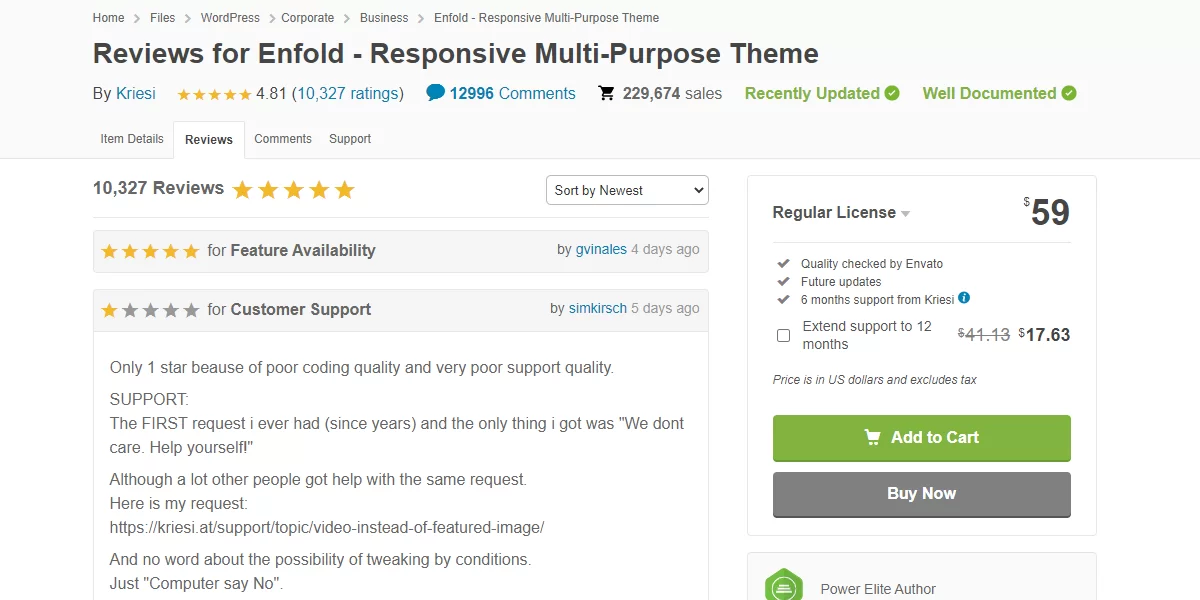Screen dimensions: 1200x600
Task: Open the Comments tab
Action: pos(283,139)
